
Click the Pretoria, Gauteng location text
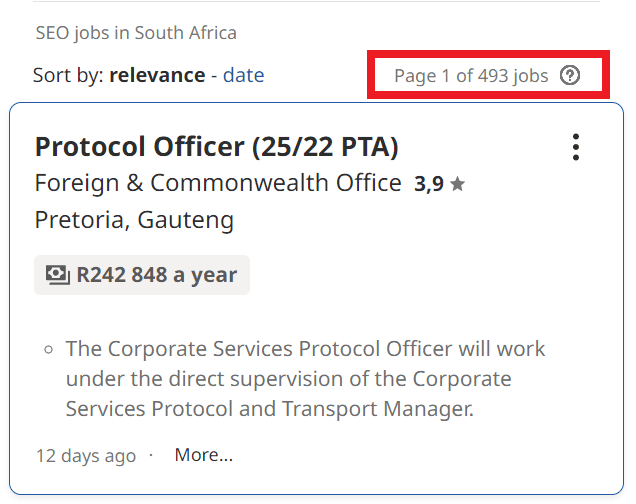click(x=134, y=220)
